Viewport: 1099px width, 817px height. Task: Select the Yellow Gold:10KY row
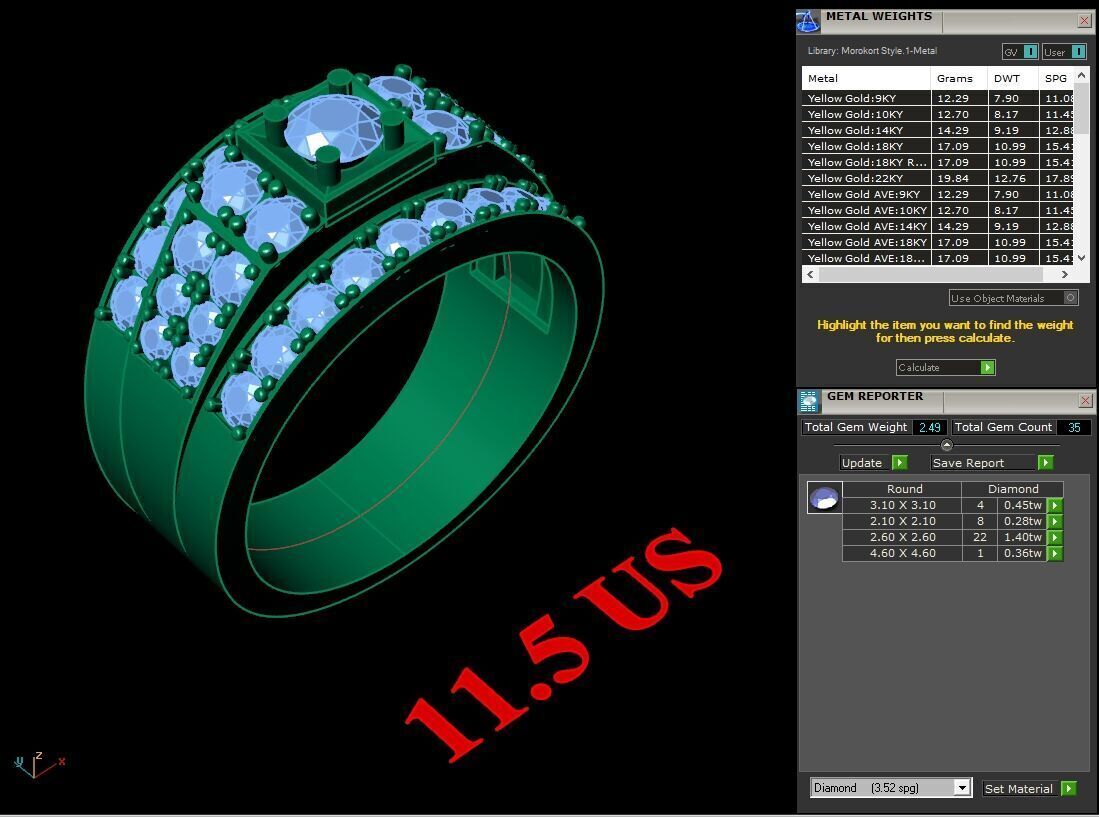pyautogui.click(x=937, y=114)
